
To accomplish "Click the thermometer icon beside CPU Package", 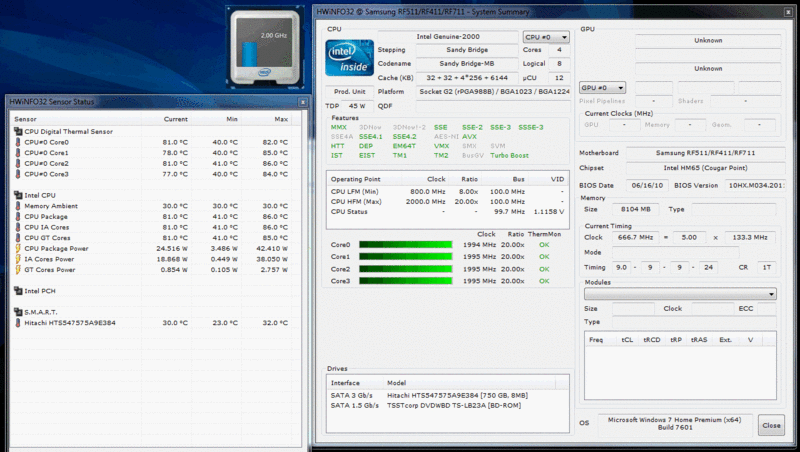I will pos(18,217).
